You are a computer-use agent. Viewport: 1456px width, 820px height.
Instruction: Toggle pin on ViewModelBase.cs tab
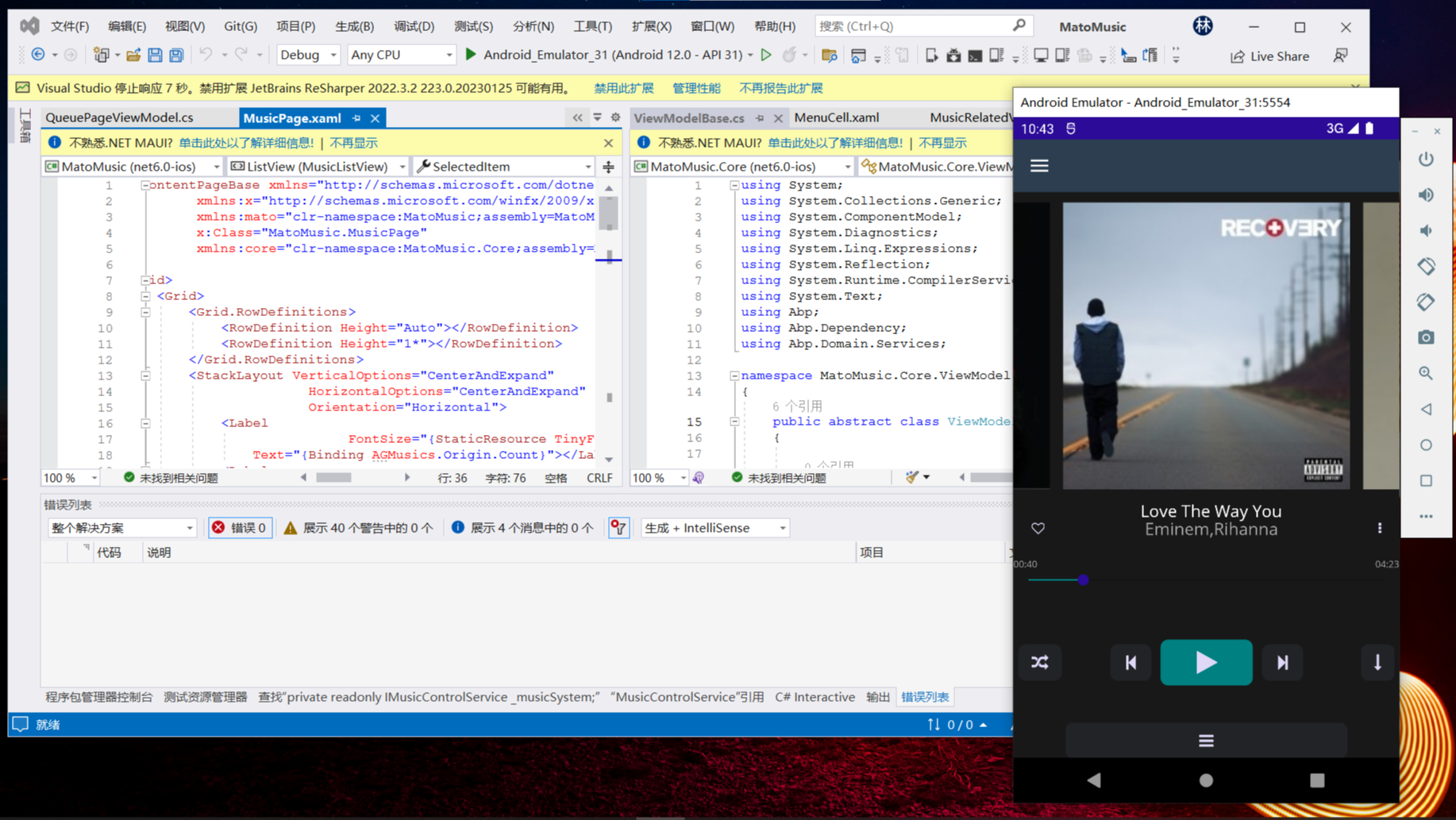[760, 118]
